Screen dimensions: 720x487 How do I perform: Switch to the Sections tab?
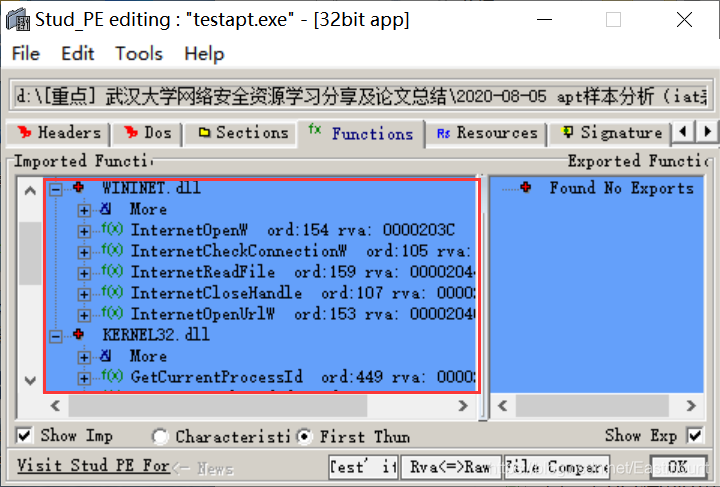coord(243,133)
